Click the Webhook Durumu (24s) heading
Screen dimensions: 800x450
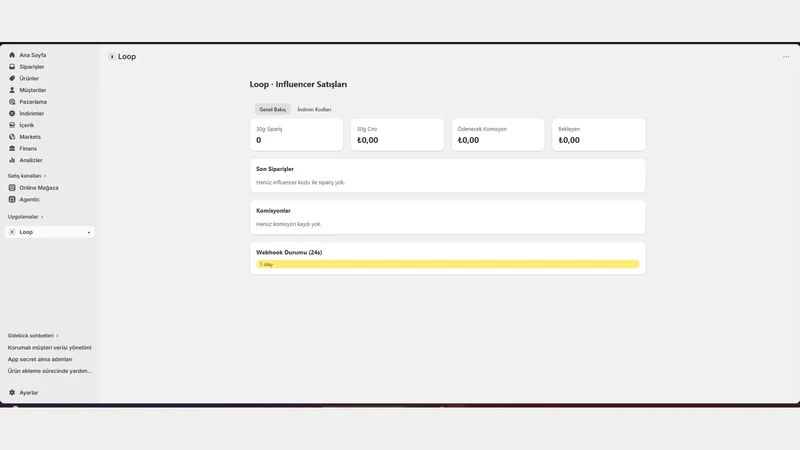289,253
